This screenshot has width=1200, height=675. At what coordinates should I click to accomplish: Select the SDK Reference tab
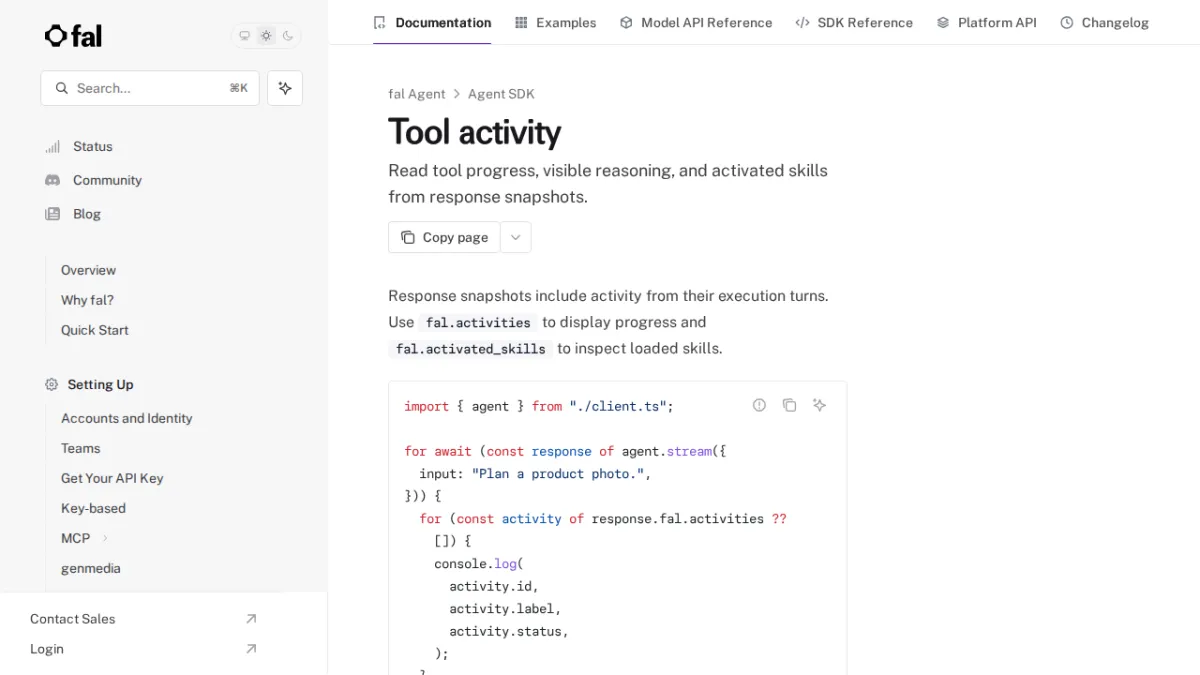854,22
